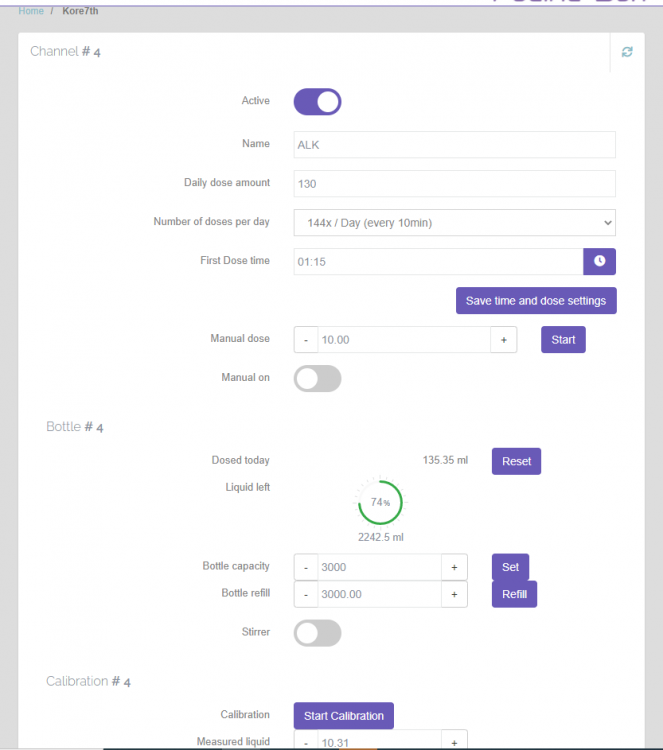663x750 pixels.
Task: Decrease manual dose with minus button
Action: pos(306,340)
